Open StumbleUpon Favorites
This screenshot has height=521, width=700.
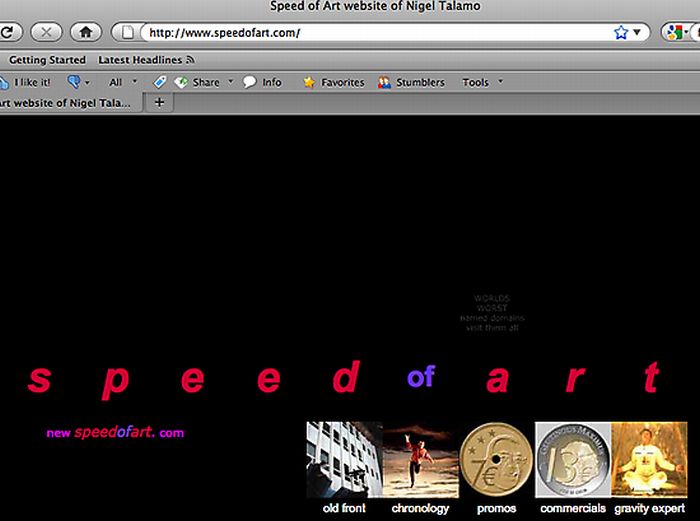333,83
